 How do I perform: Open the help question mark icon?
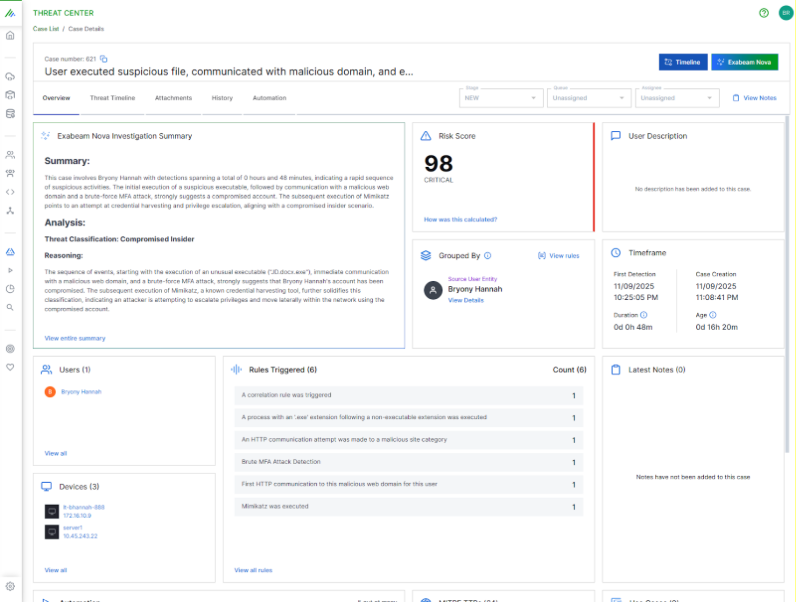pyautogui.click(x=764, y=13)
